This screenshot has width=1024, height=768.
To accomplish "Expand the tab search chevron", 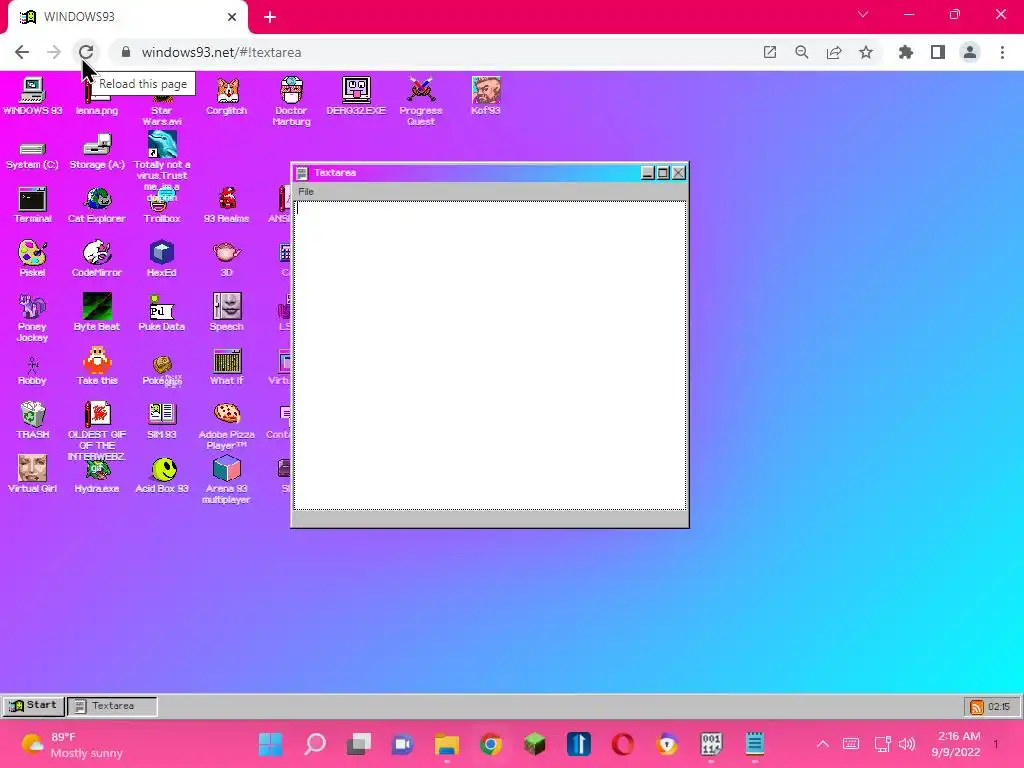I will click(863, 14).
